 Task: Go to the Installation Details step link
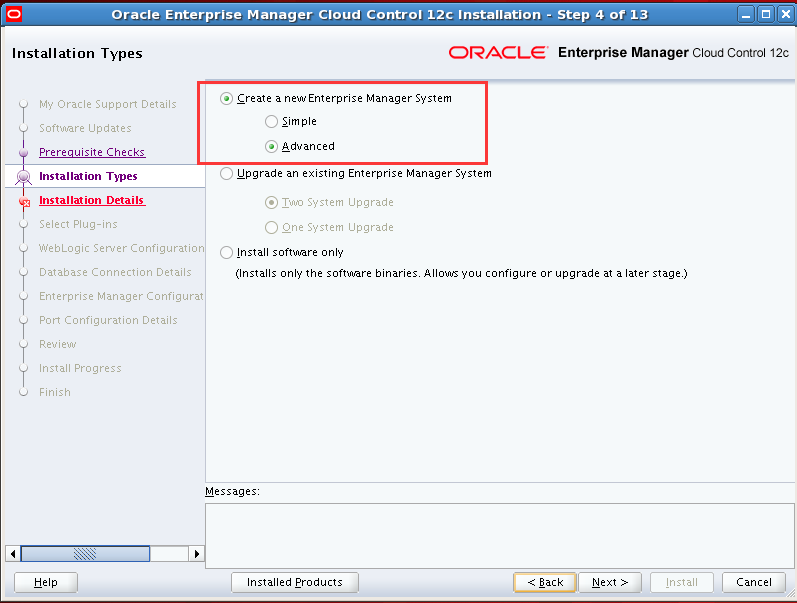point(92,200)
